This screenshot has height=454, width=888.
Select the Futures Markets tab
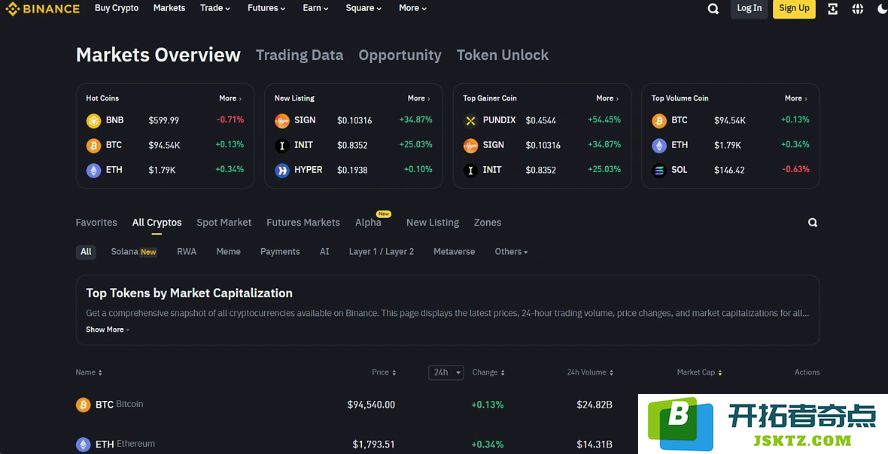coord(303,222)
